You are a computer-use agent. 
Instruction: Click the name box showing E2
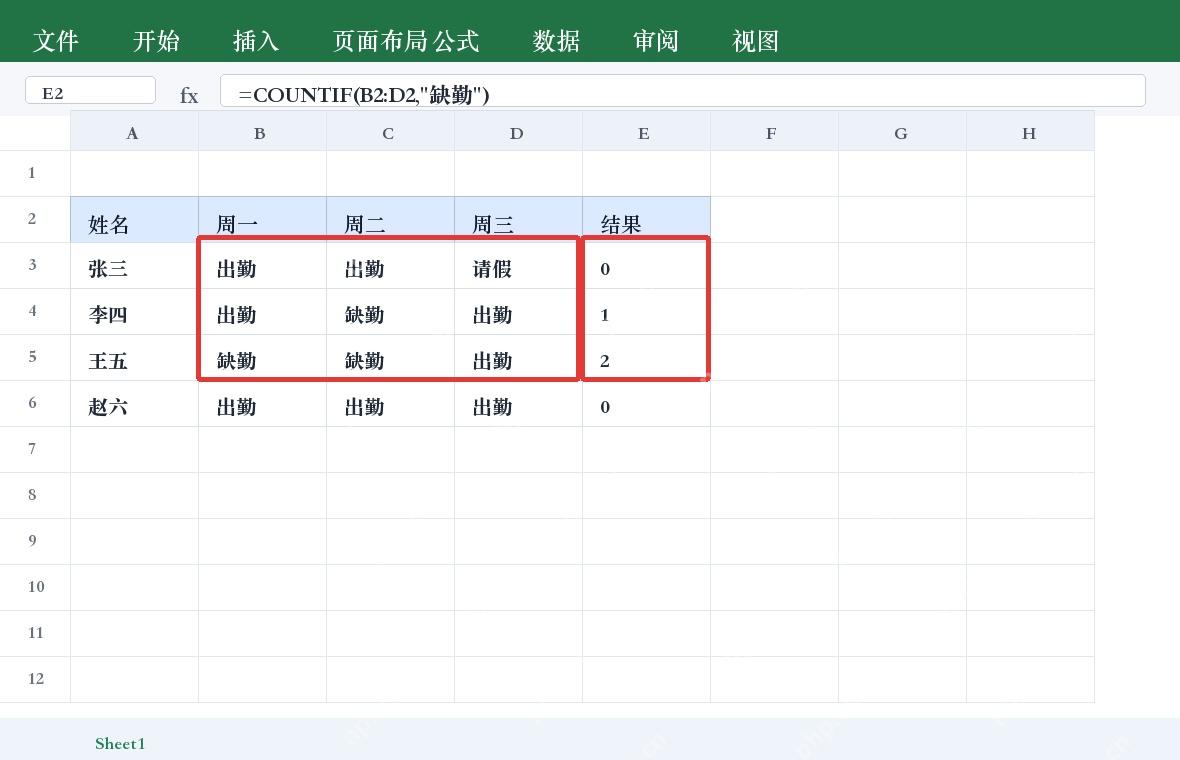coord(90,90)
